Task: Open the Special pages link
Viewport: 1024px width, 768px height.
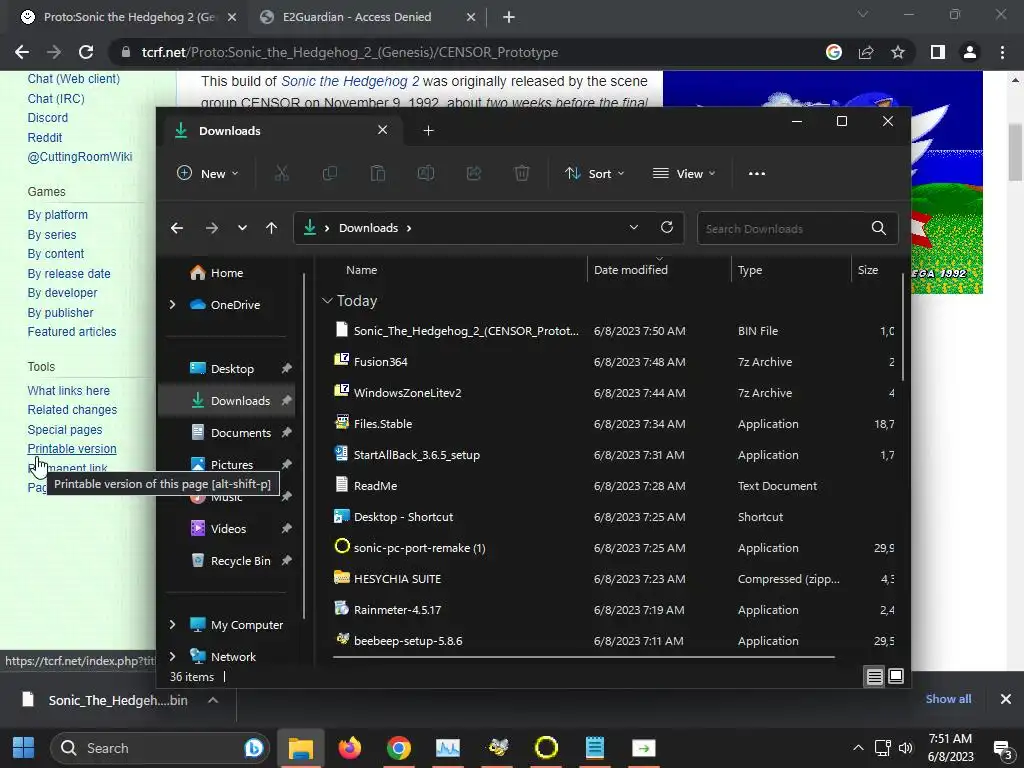Action: (x=65, y=430)
